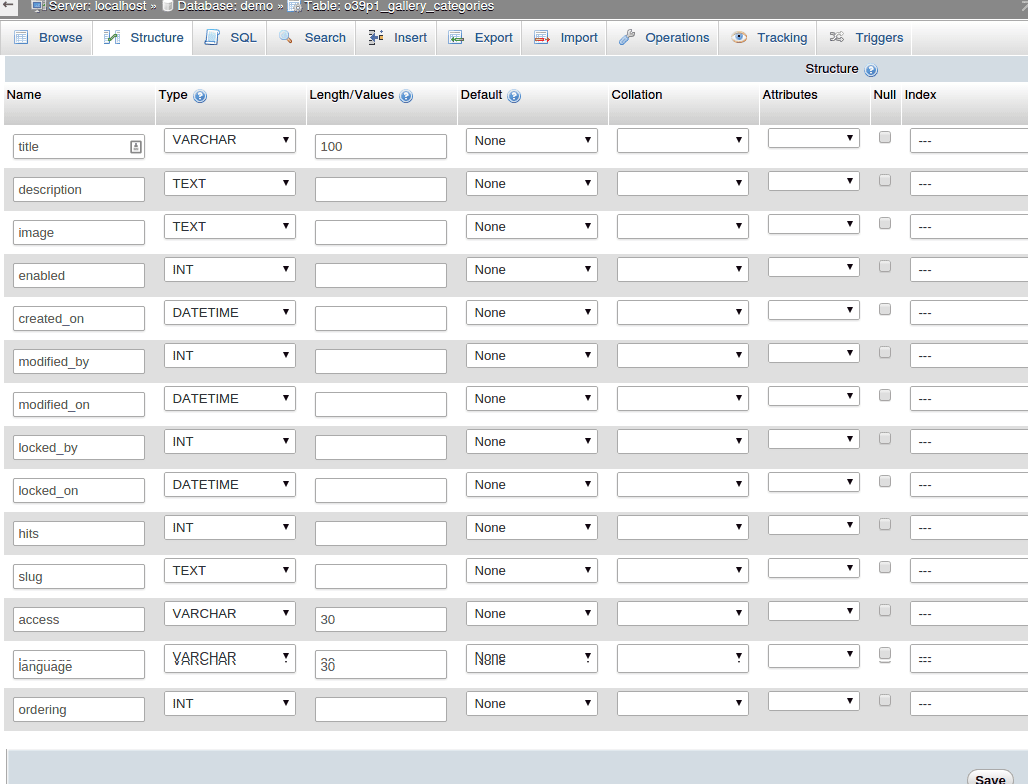The image size is (1028, 784).
Task: Open help icon beside Structure label
Action: pyautogui.click(x=871, y=70)
